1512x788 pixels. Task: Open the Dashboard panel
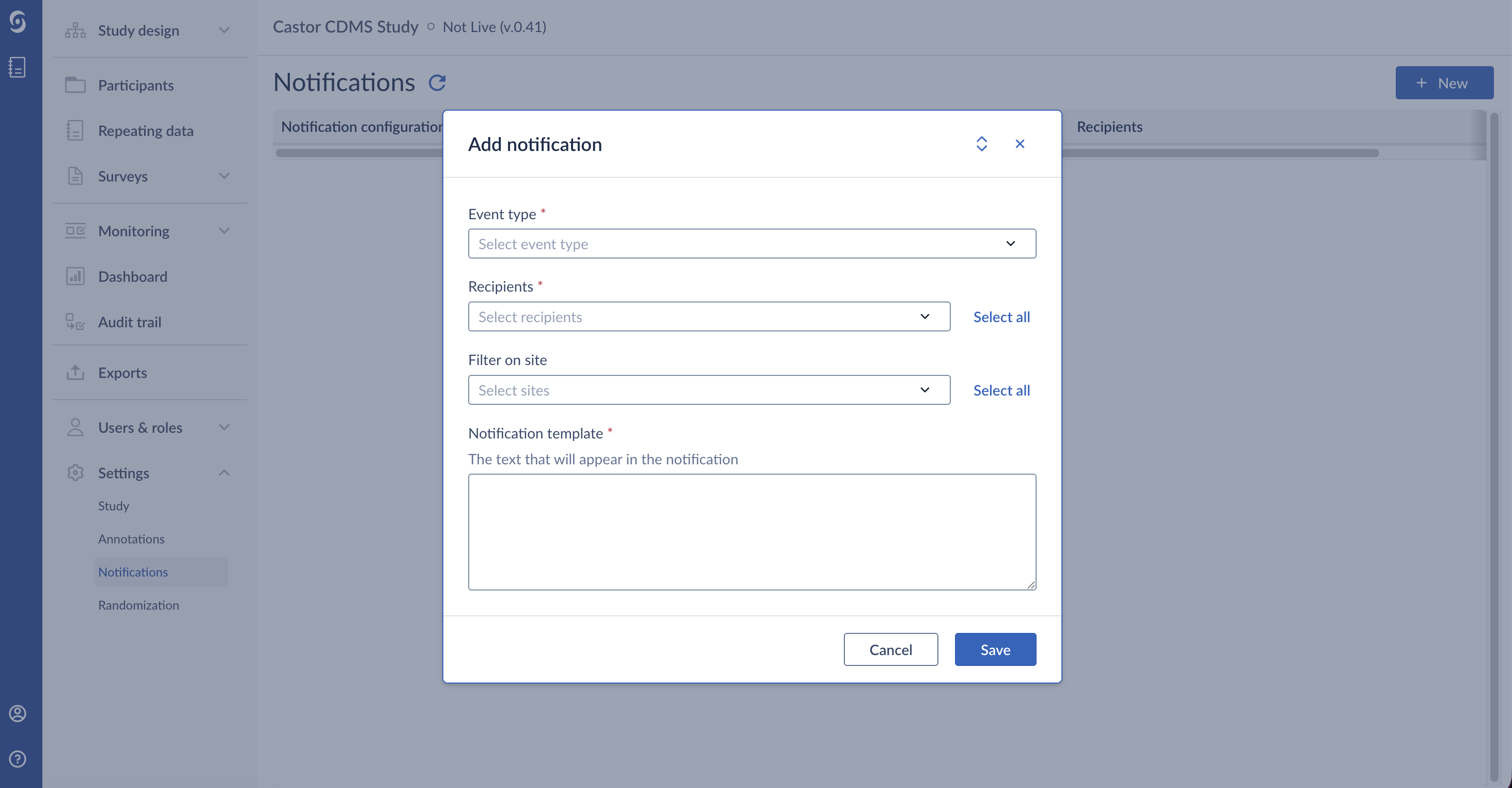coord(74,276)
